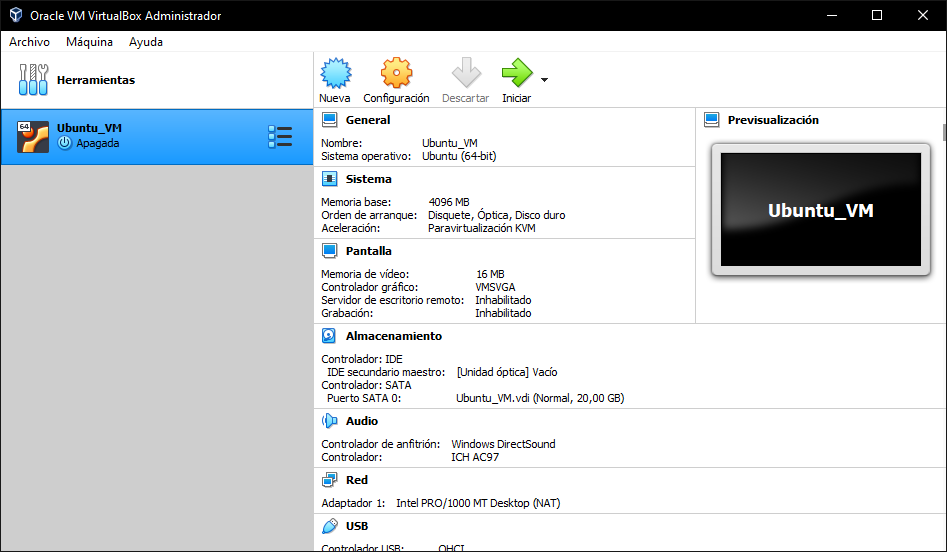Click the value "Ubuntu (64-bit)"

(459, 156)
